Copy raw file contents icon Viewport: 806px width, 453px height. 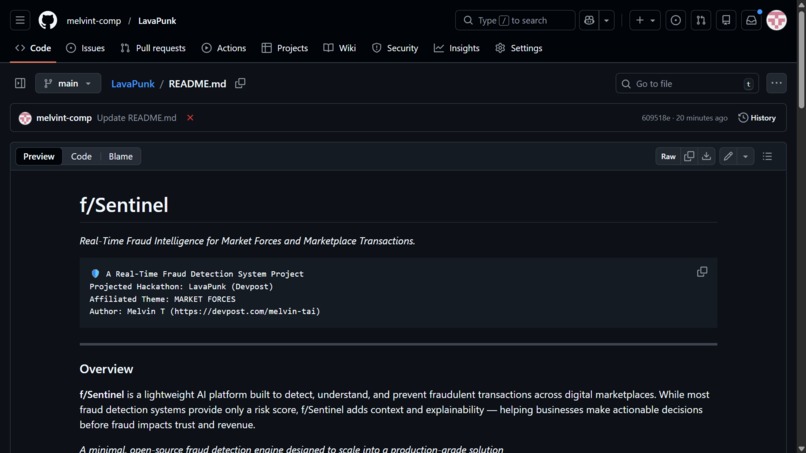[x=689, y=156]
